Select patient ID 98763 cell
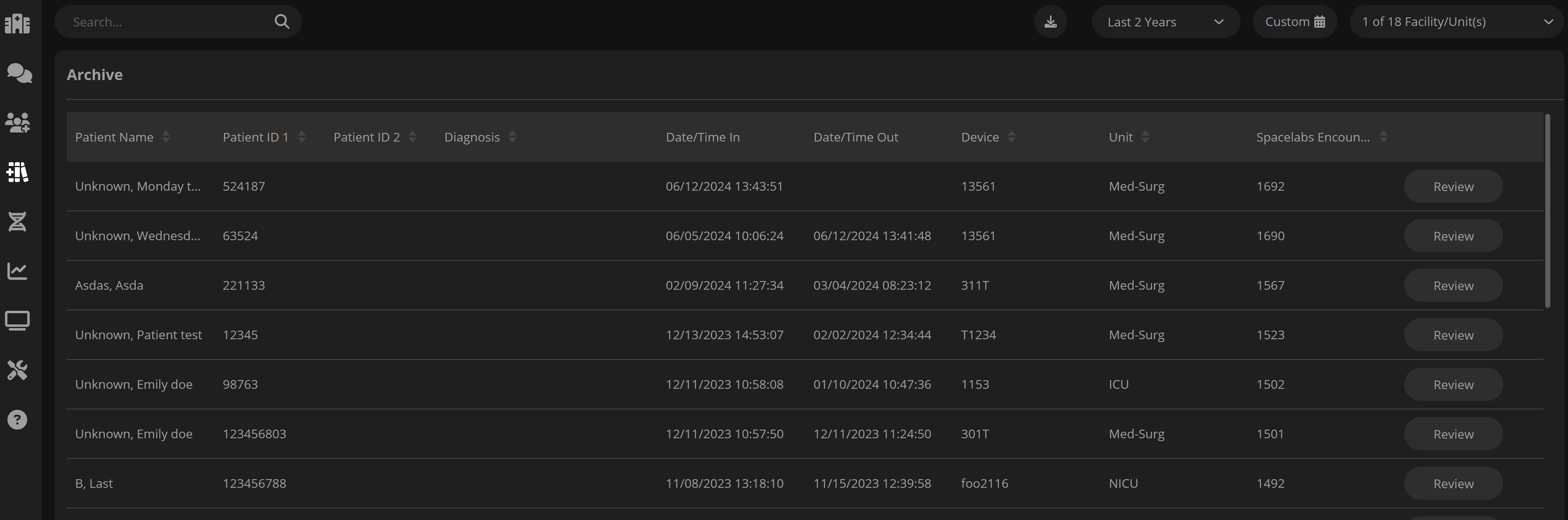The image size is (1568, 520). 240,384
